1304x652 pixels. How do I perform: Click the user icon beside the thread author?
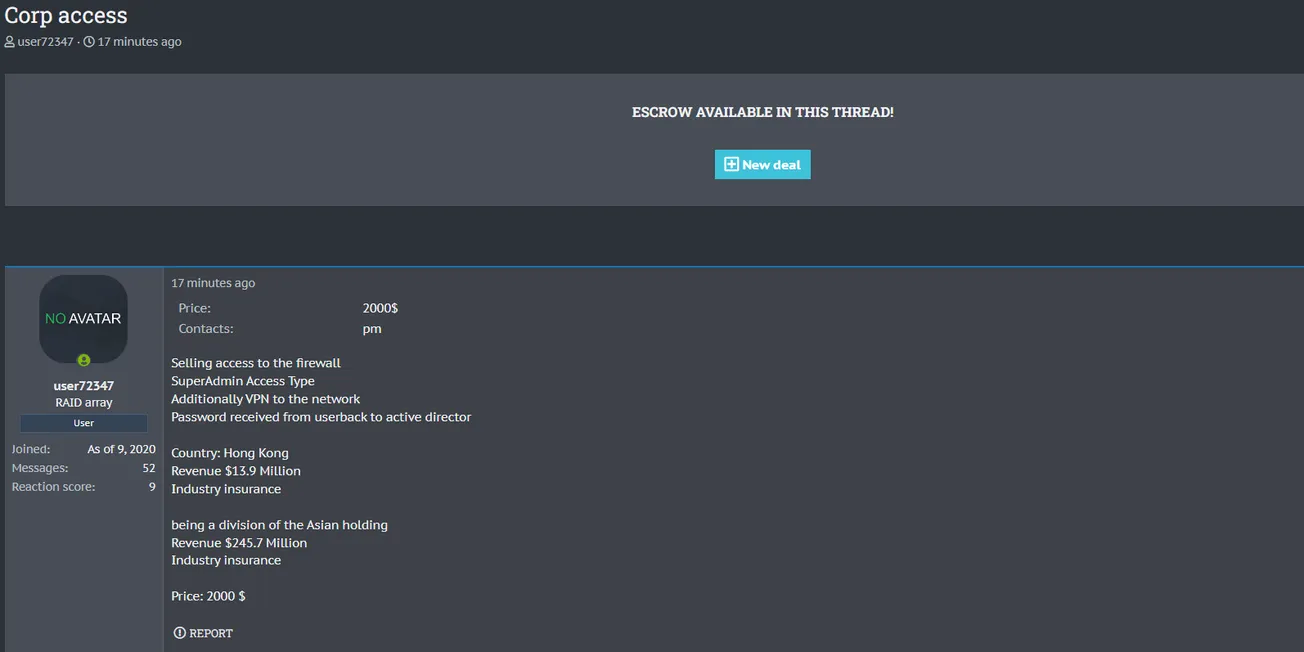10,42
